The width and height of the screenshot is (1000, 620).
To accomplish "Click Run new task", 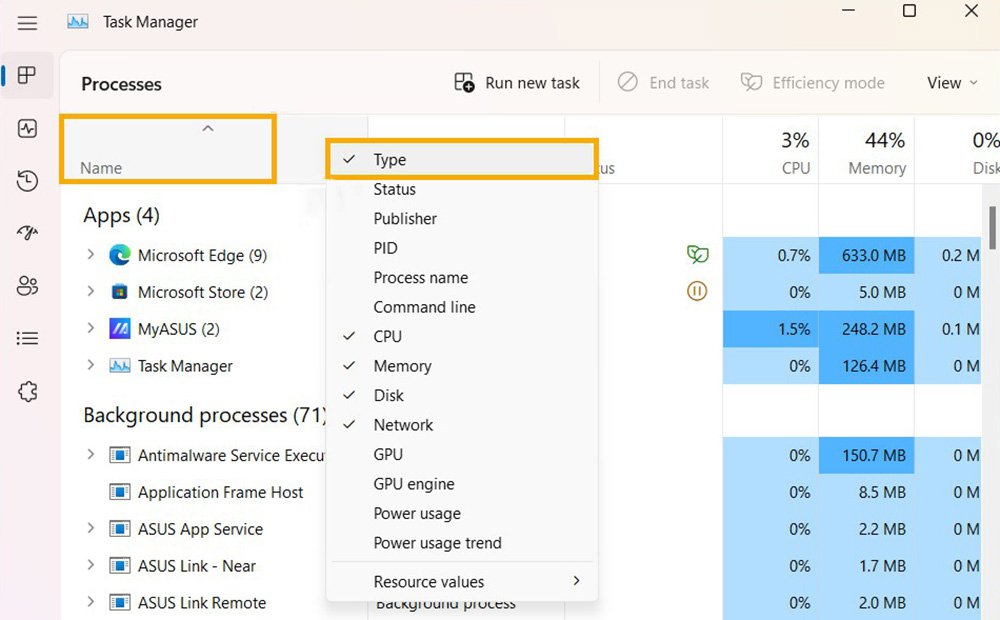I will pyautogui.click(x=517, y=83).
